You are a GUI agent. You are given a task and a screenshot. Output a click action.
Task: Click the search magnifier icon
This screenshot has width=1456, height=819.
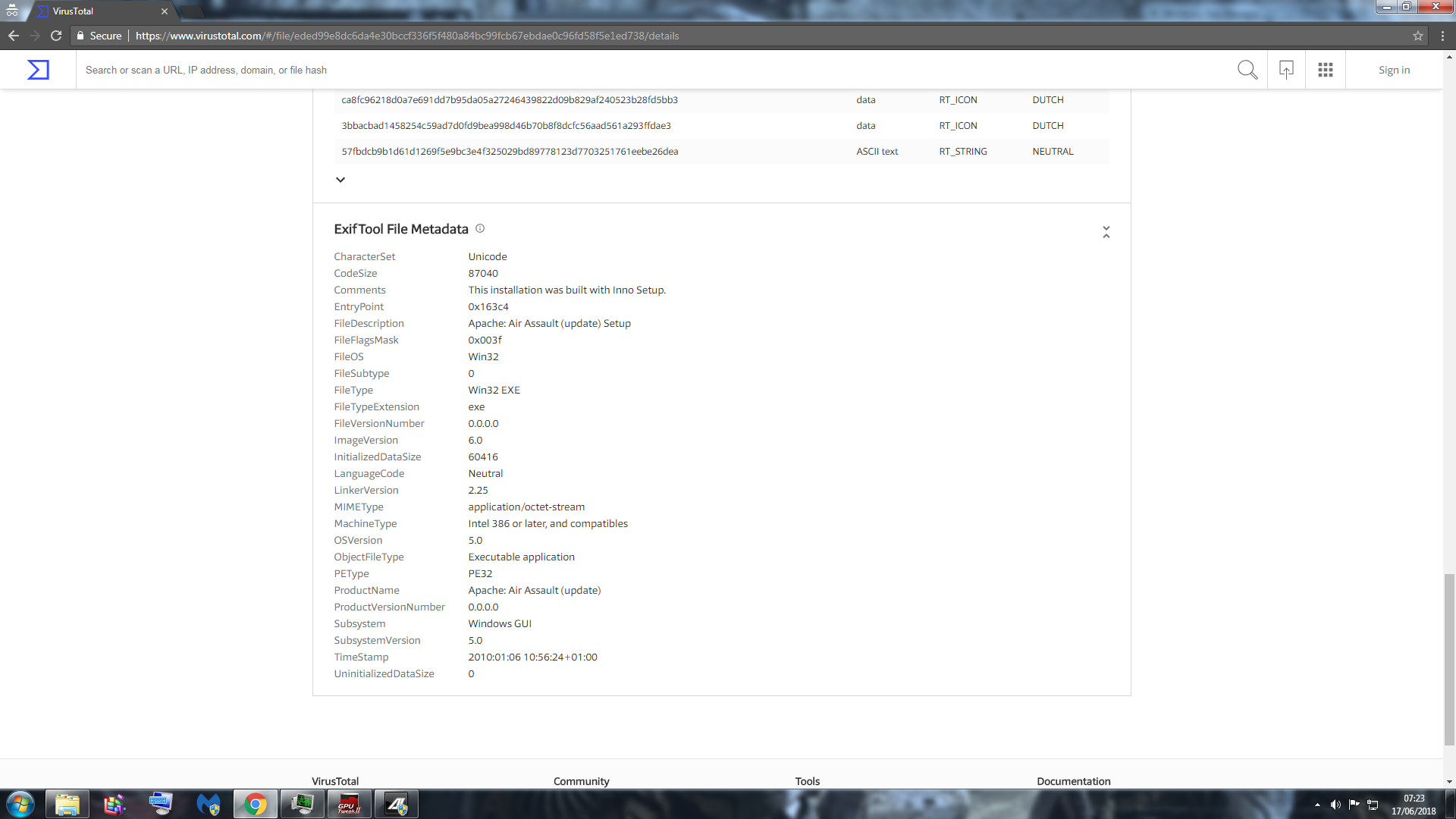[1247, 70]
